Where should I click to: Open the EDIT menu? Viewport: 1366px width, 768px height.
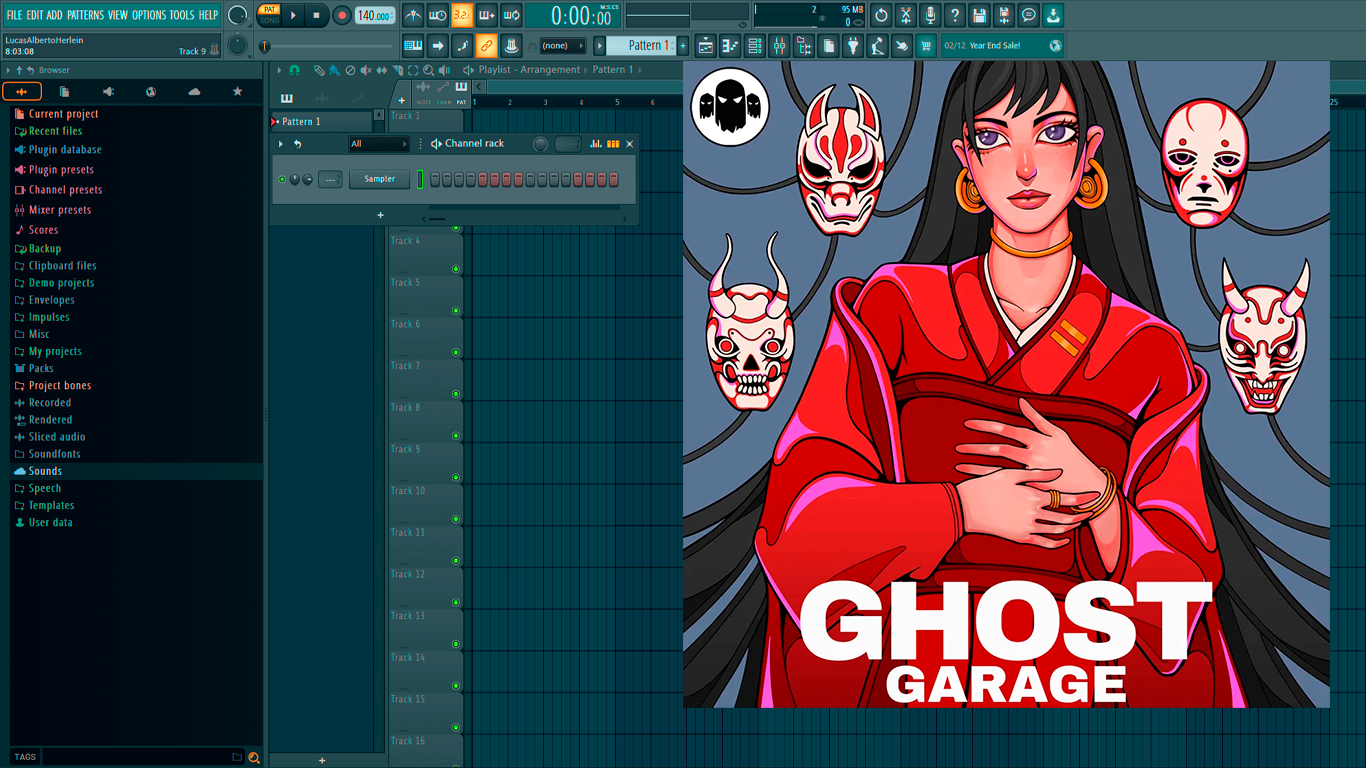35,15
